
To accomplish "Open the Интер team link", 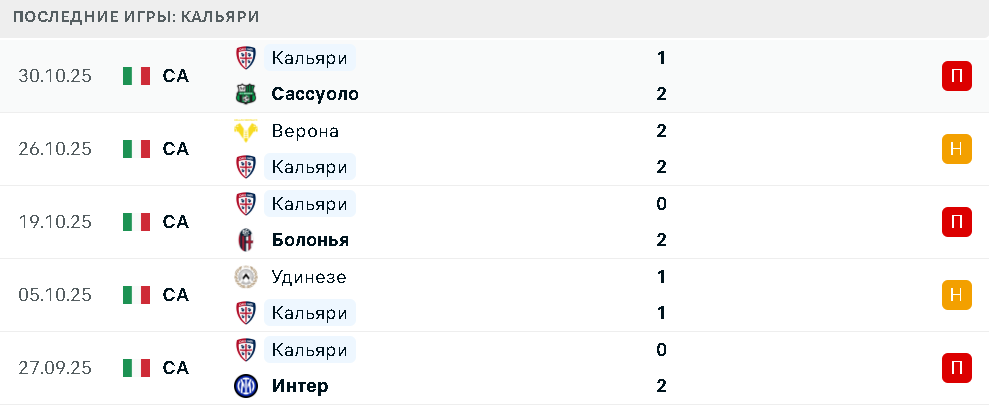I will point(299,386).
